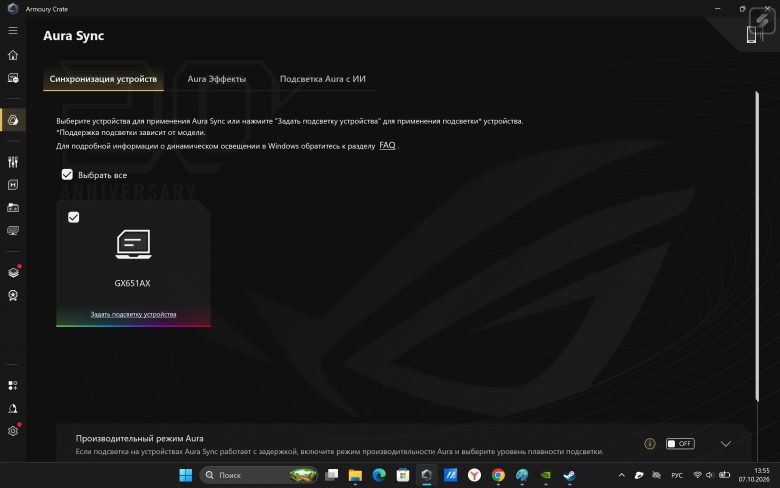Open MyASUS blue taskbar icon
This screenshot has width=780, height=488.
[450, 475]
